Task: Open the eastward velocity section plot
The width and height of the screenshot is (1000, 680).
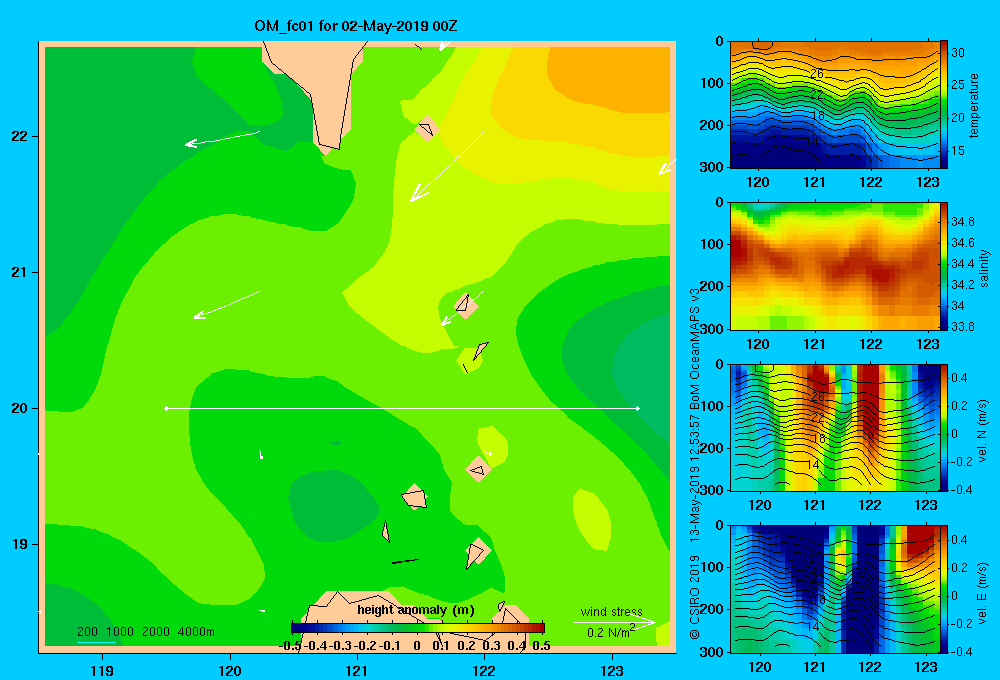Action: click(834, 589)
